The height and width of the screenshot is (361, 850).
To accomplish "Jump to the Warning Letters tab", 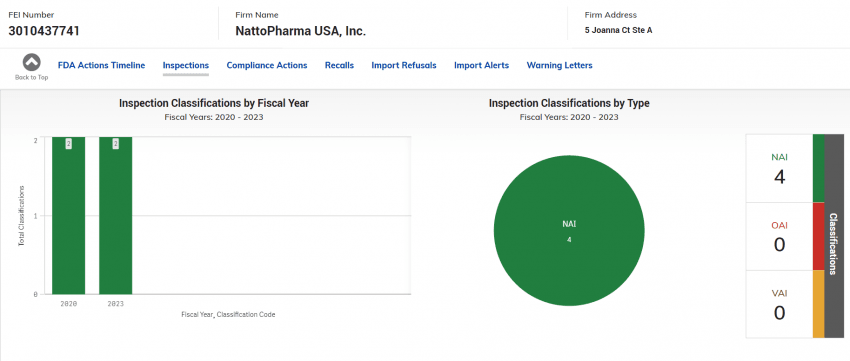I will pos(559,66).
